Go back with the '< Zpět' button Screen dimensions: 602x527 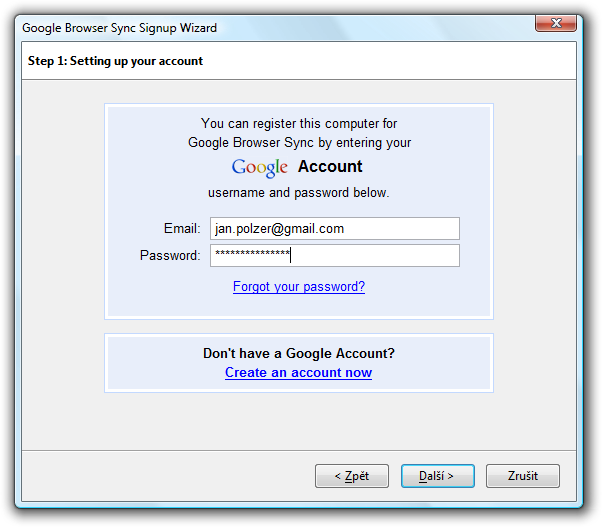point(352,476)
